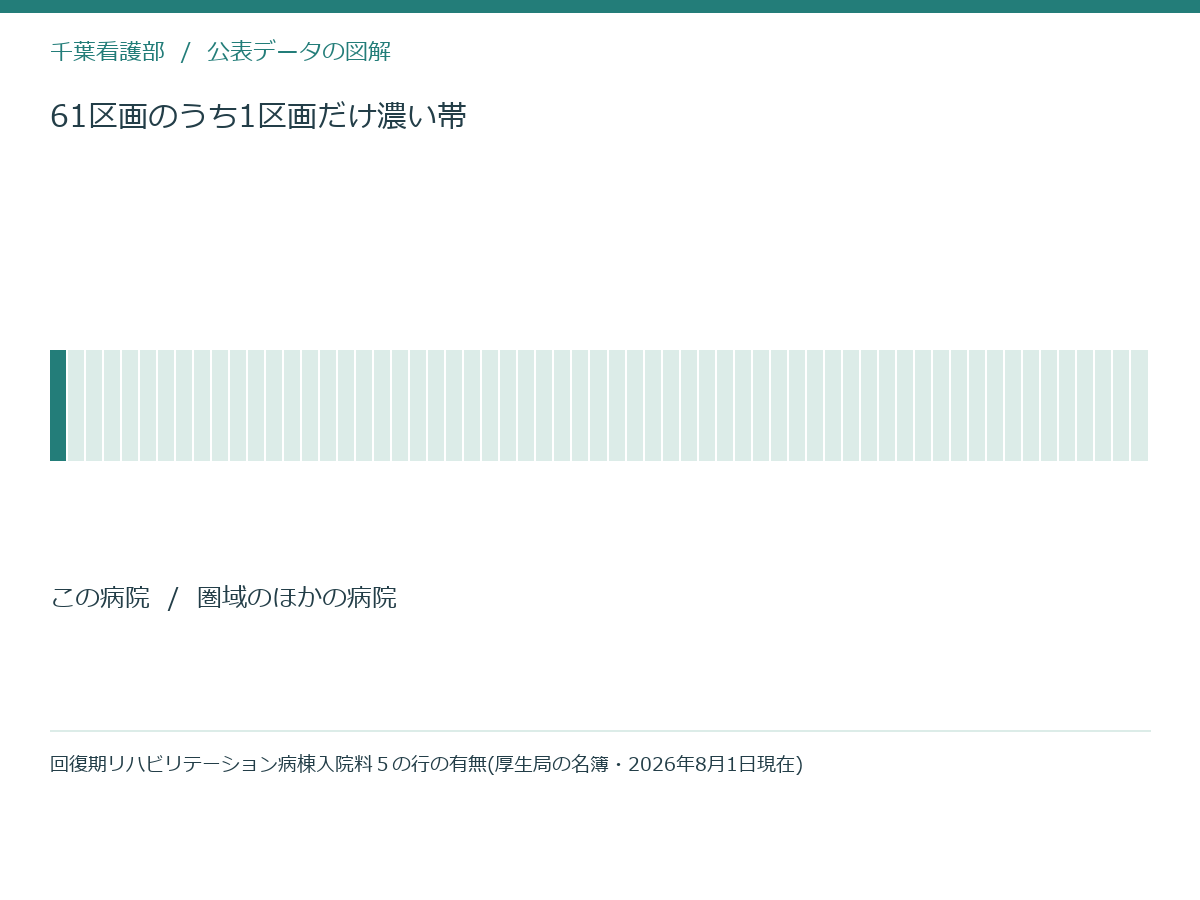Click the 圏域のほかの病院 legend label
Screen dimensions: 1200x900
click(x=297, y=598)
